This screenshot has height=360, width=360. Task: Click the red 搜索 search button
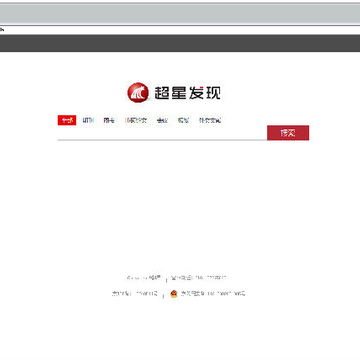288,133
